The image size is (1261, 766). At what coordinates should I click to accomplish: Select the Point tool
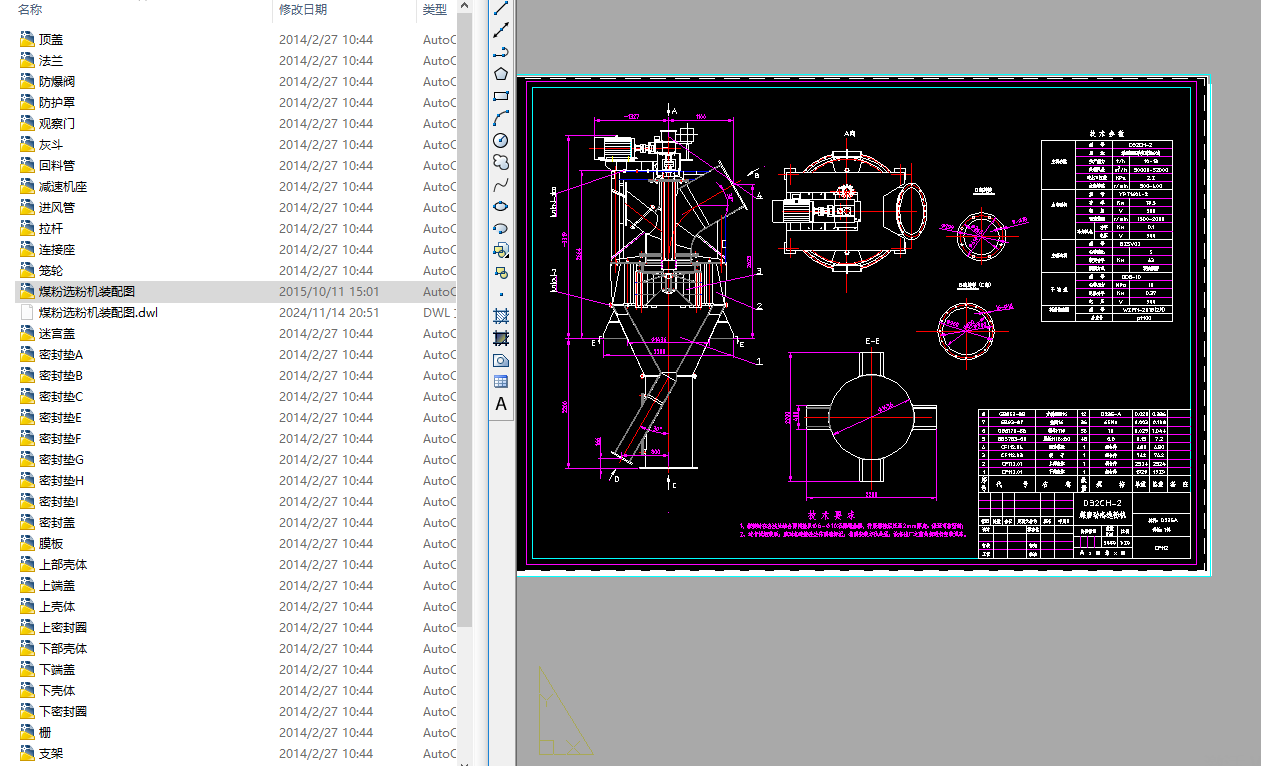tap(501, 294)
